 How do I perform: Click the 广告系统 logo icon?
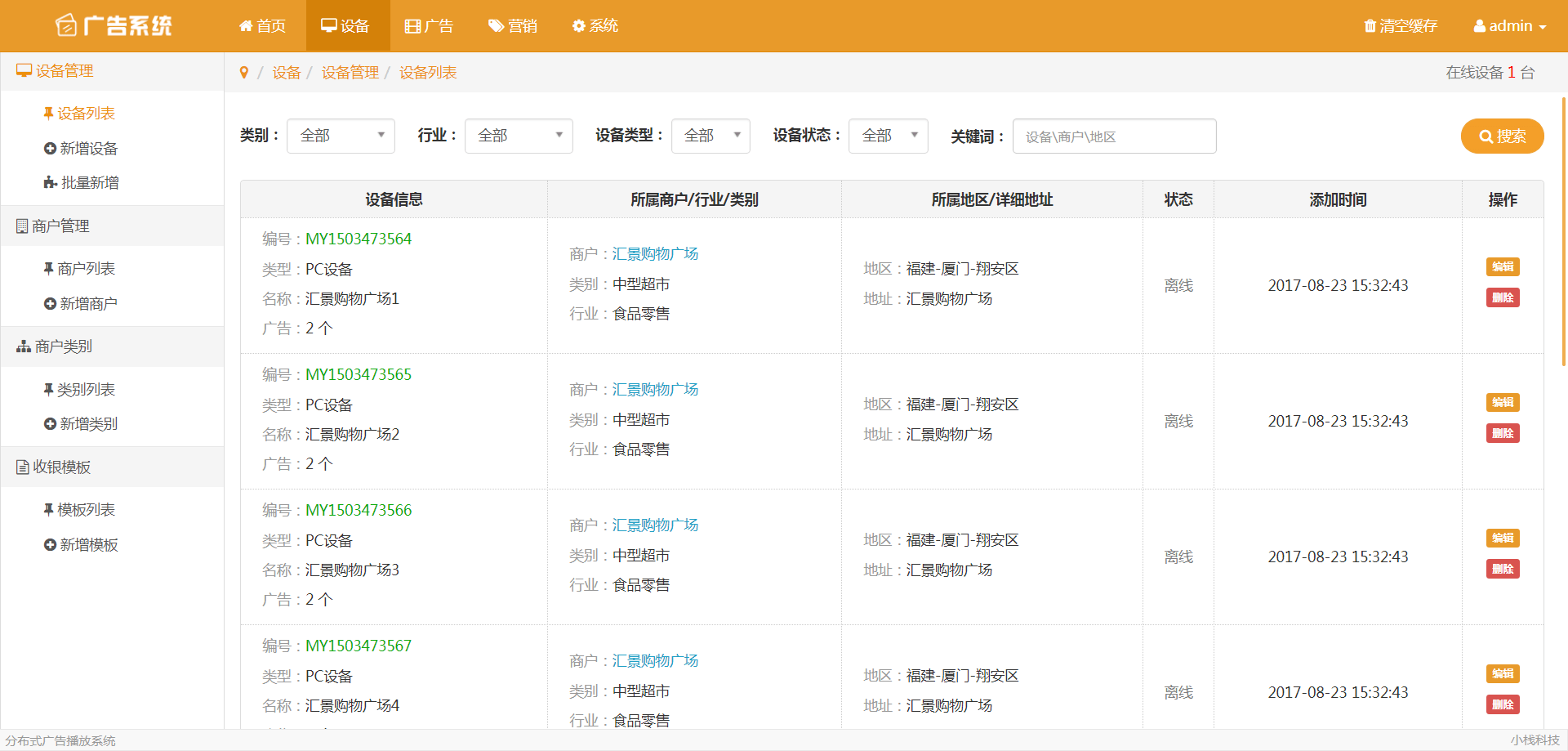pyautogui.click(x=66, y=26)
